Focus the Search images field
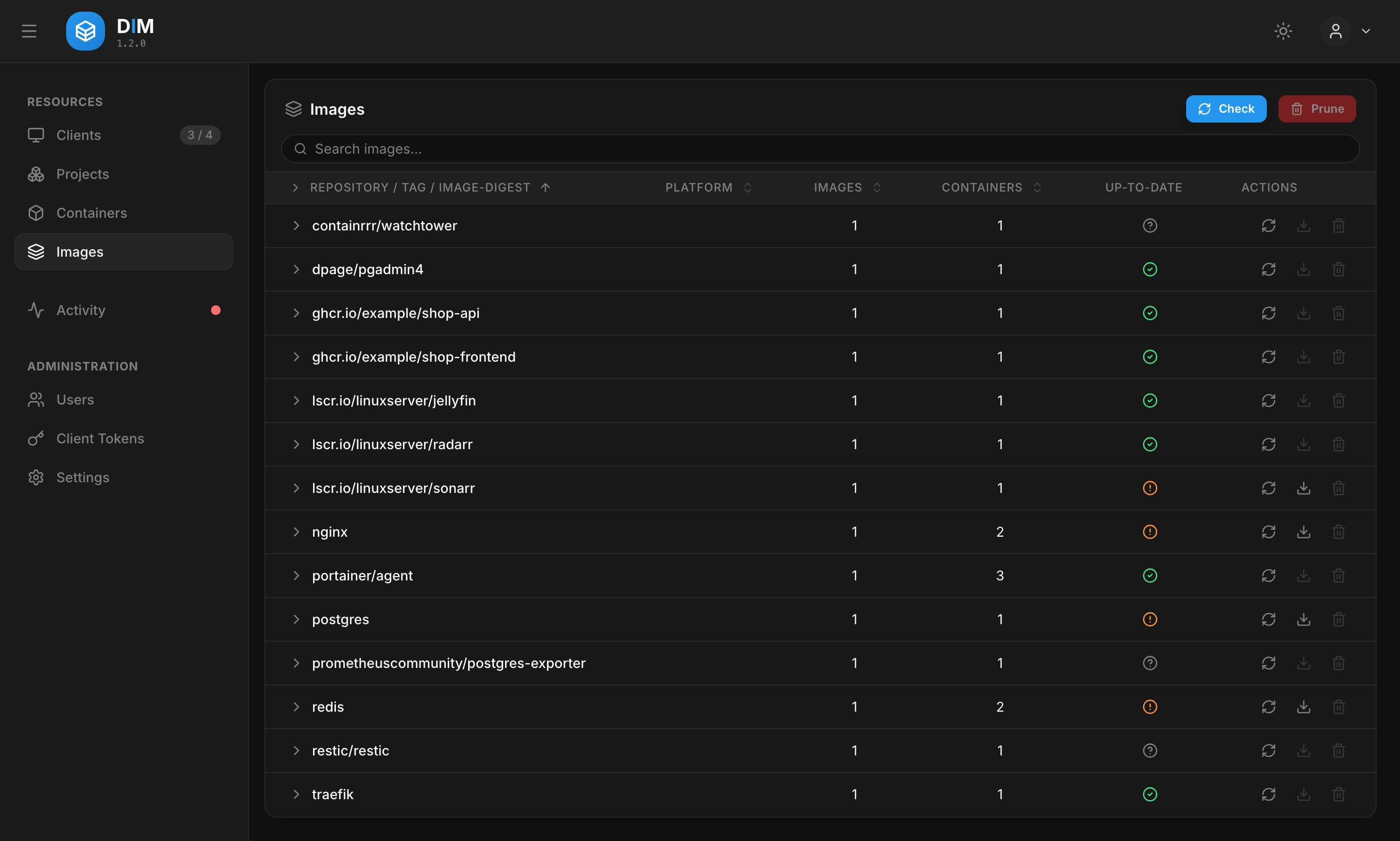This screenshot has height=841, width=1400. (820, 148)
